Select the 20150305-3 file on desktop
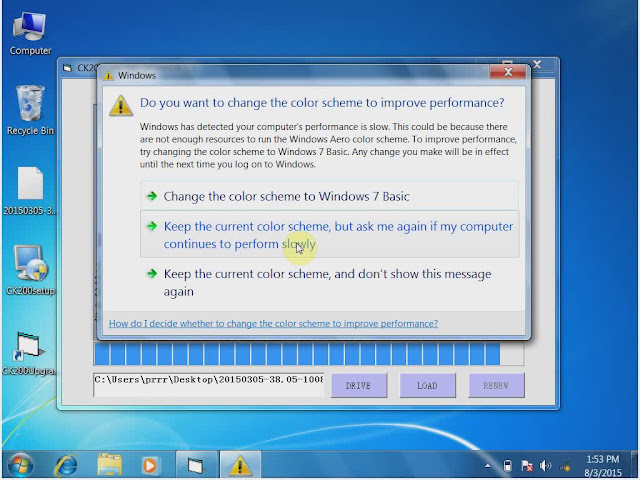 pyautogui.click(x=30, y=191)
